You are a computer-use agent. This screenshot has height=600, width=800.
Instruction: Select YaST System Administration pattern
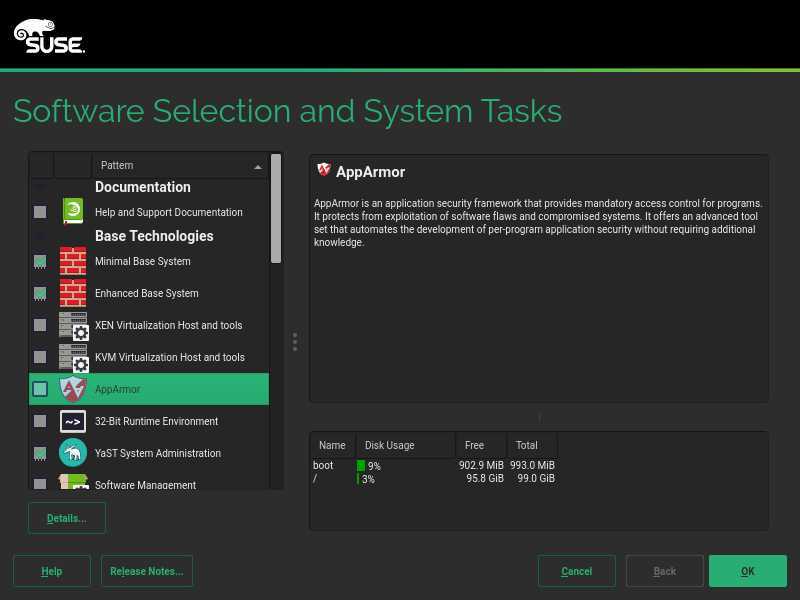[149, 453]
